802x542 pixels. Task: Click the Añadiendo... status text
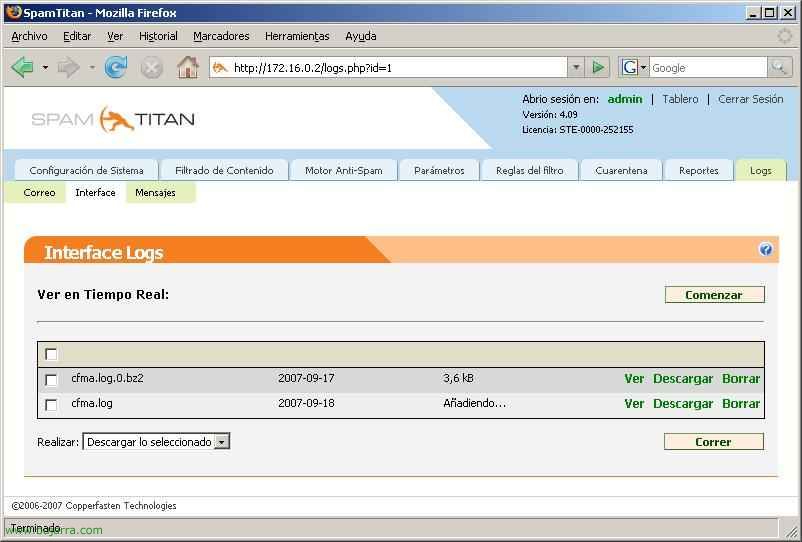(474, 403)
